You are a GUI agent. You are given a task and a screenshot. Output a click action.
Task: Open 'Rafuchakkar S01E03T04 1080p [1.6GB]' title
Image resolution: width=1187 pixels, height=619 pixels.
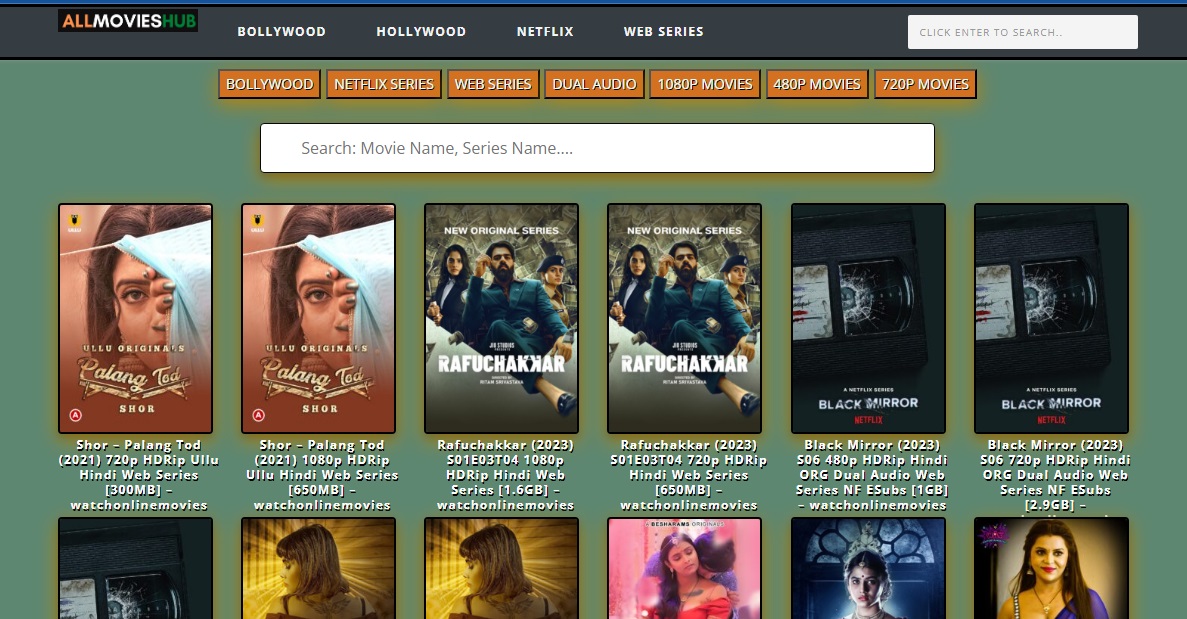coord(505,474)
